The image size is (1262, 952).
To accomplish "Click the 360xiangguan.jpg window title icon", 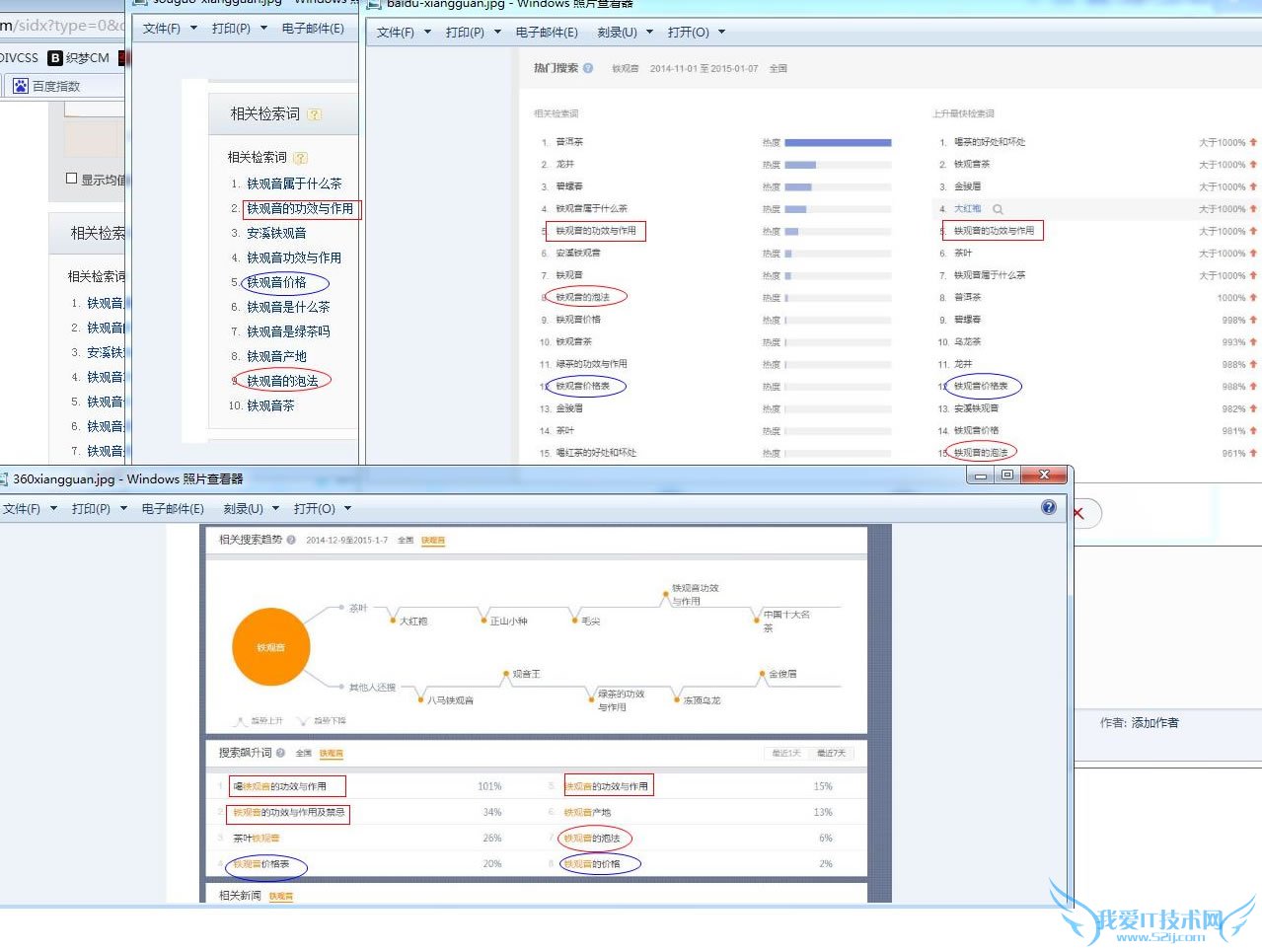I will (5, 479).
